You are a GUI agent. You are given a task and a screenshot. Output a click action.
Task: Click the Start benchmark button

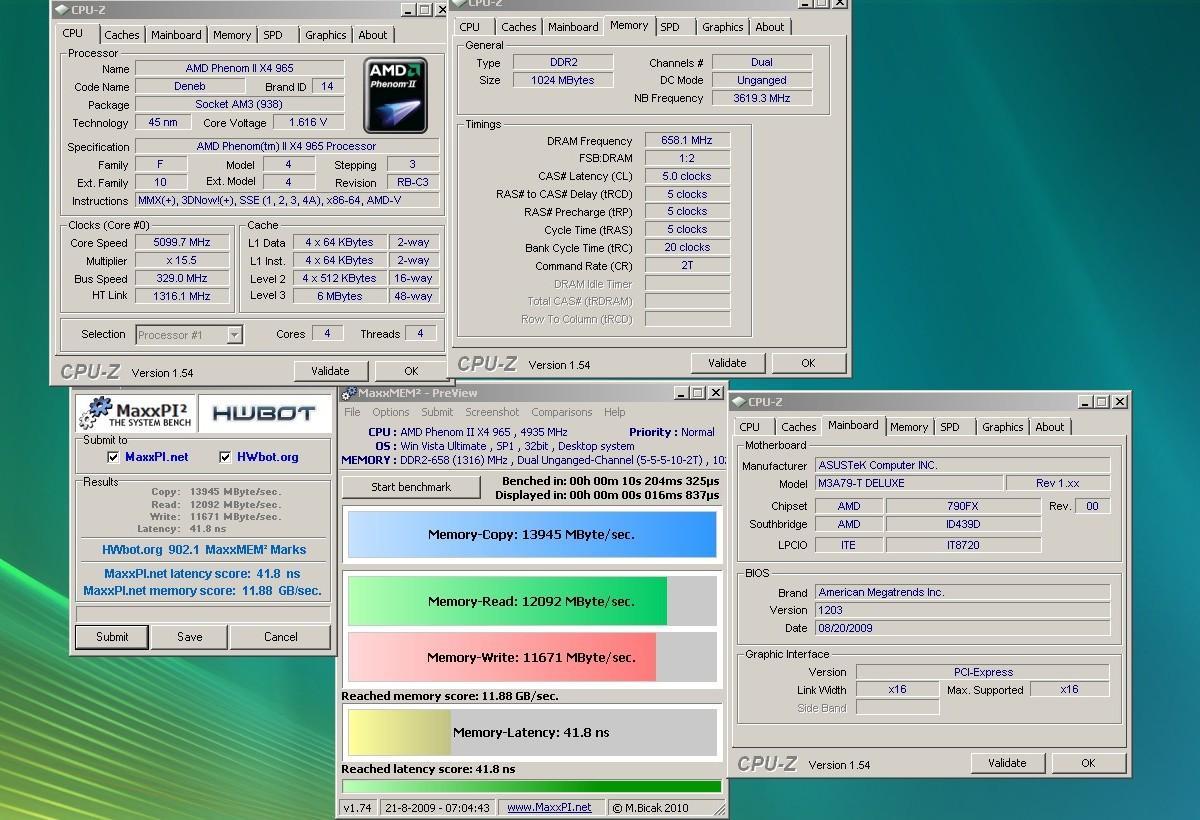pos(411,487)
